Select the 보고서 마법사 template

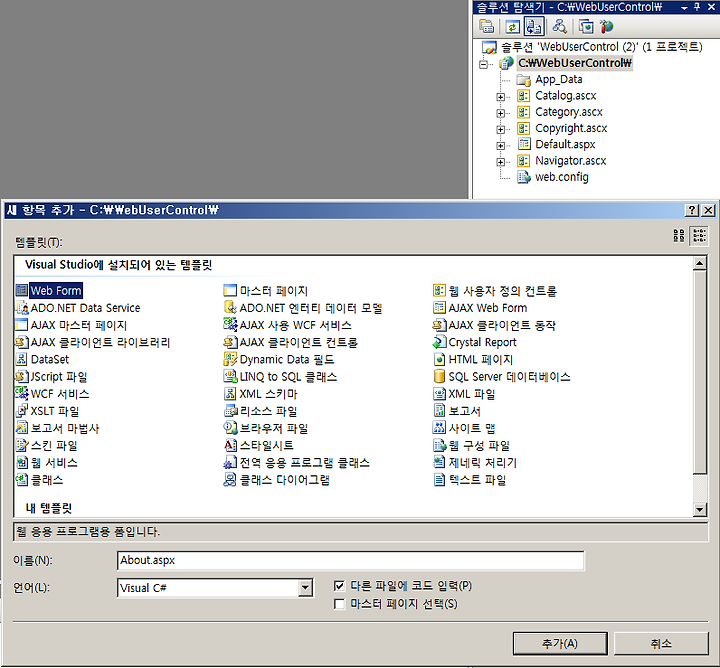point(57,428)
